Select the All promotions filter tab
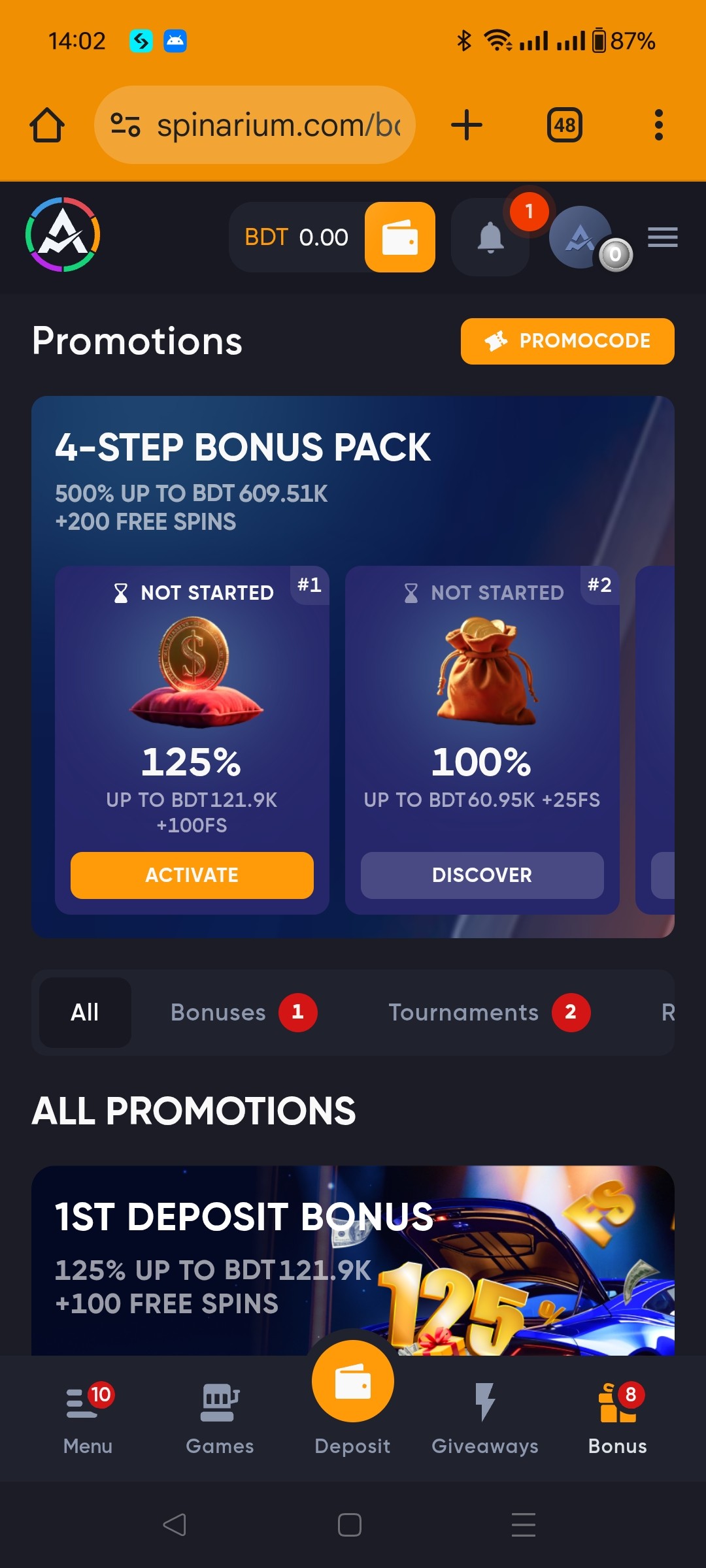Viewport: 706px width, 1568px height. click(x=85, y=1013)
